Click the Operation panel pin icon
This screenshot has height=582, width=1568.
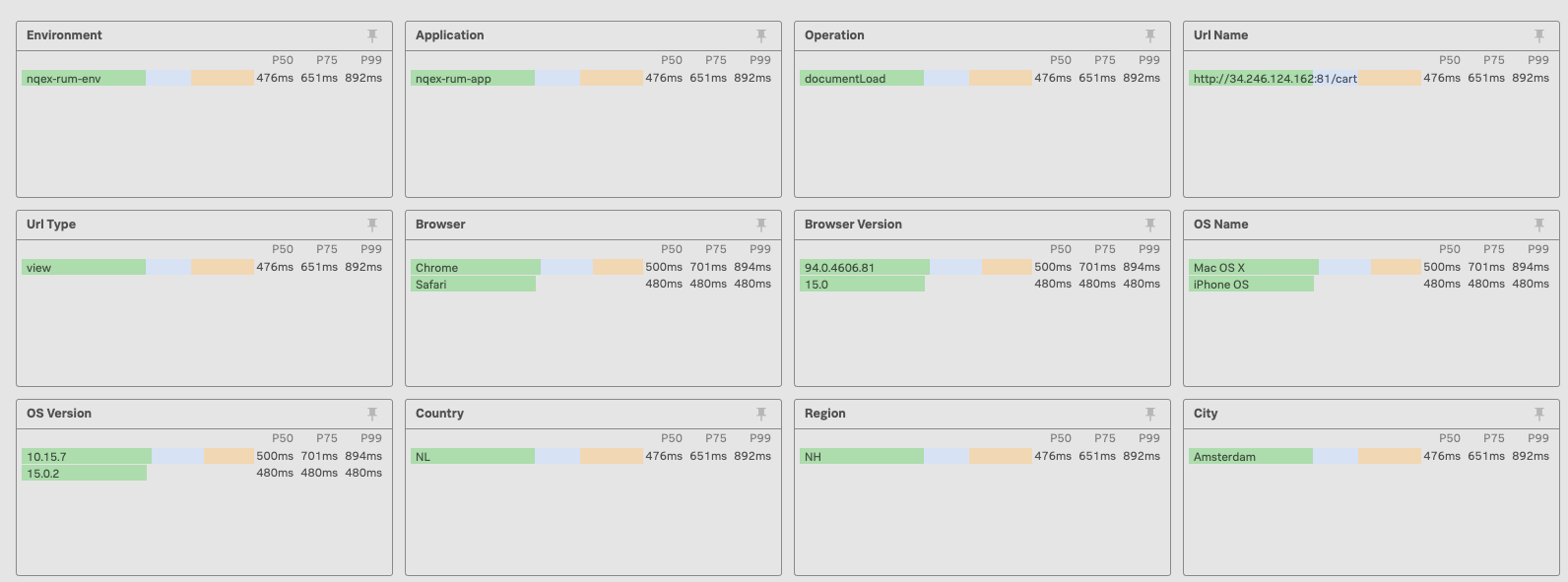click(x=1150, y=35)
